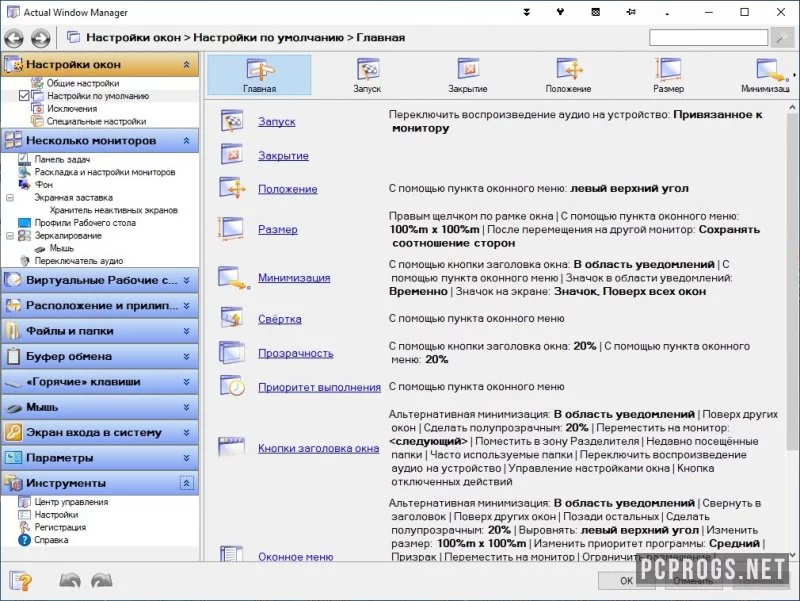The image size is (800, 601).
Task: Click the Свёртка icon in the settings list
Action: pyautogui.click(x=232, y=317)
